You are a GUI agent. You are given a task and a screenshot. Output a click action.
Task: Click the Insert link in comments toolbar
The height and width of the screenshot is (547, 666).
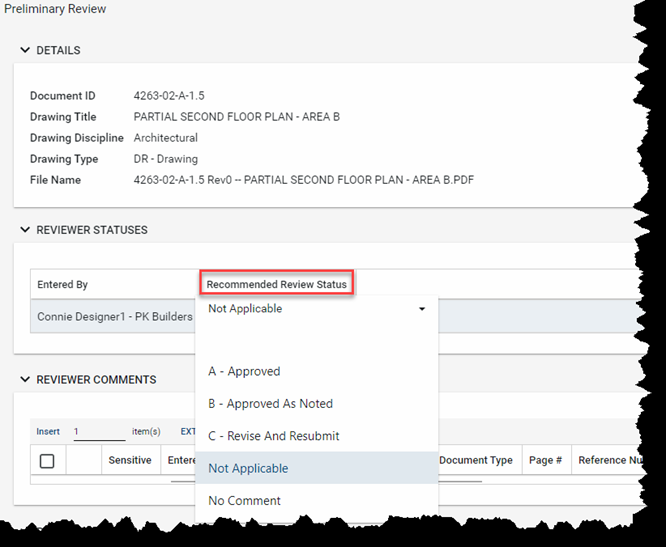pos(48,432)
